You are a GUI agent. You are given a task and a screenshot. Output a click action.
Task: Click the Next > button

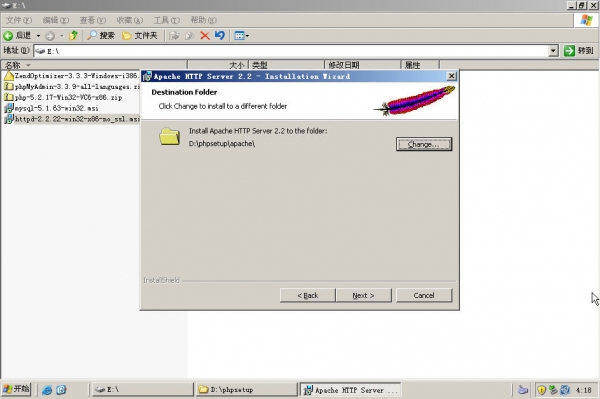tap(363, 295)
